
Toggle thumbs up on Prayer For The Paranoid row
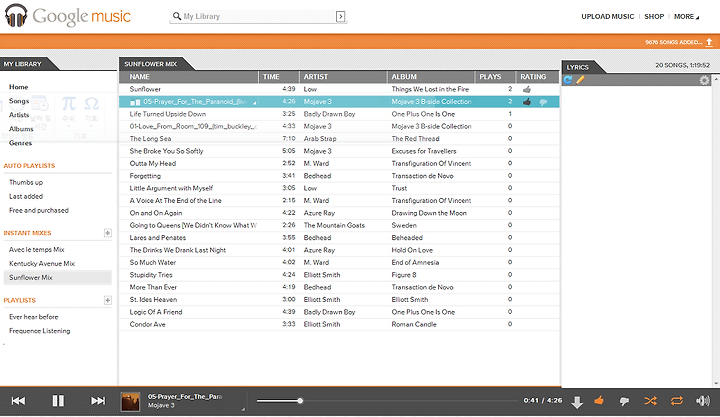(527, 102)
